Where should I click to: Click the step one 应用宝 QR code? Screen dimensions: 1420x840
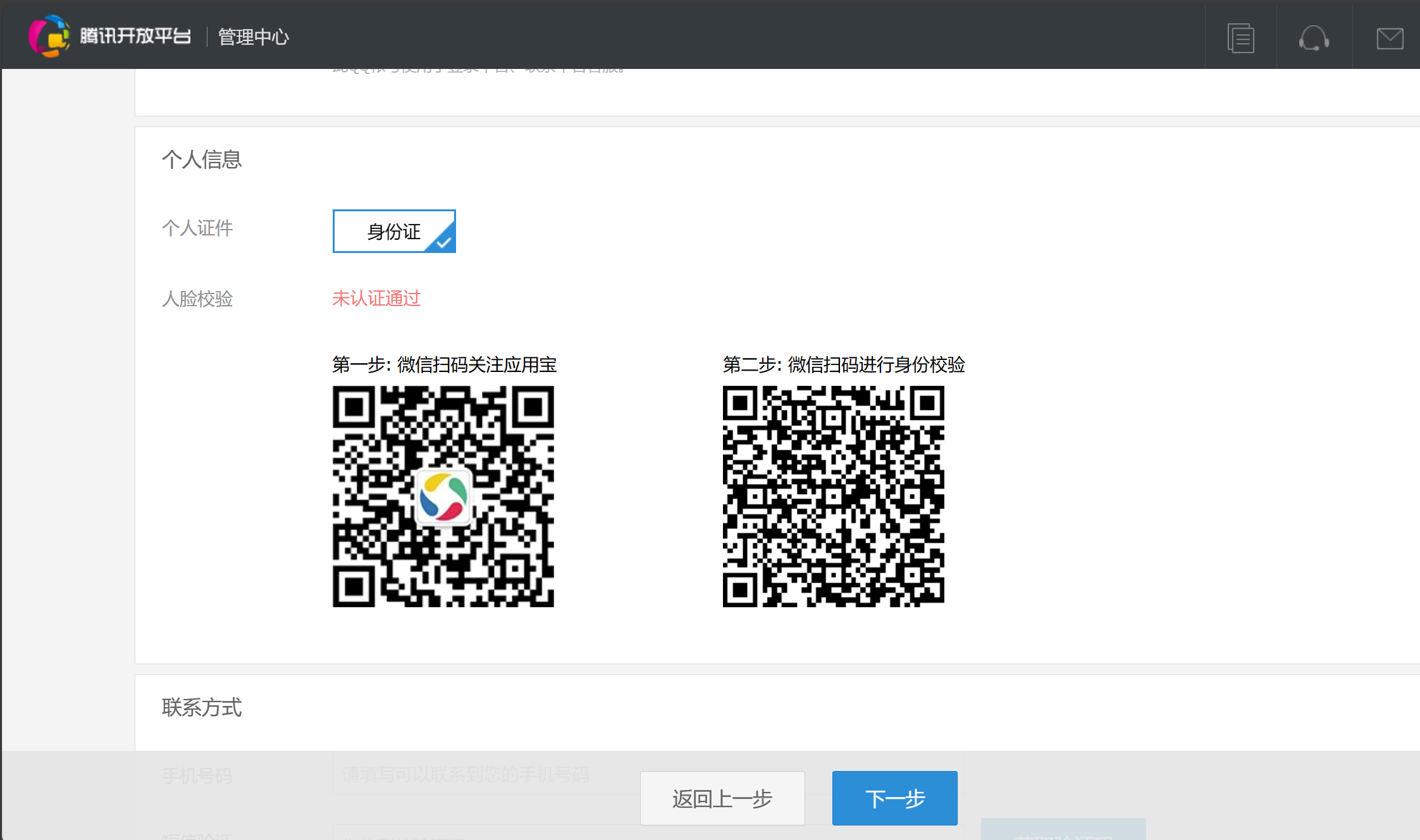pyautogui.click(x=443, y=497)
